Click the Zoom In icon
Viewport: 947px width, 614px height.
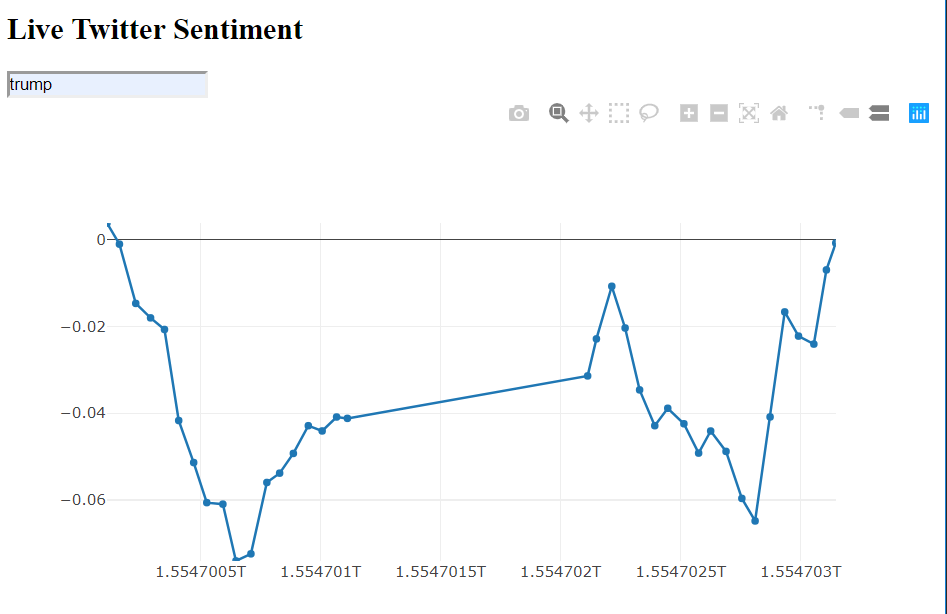point(688,113)
